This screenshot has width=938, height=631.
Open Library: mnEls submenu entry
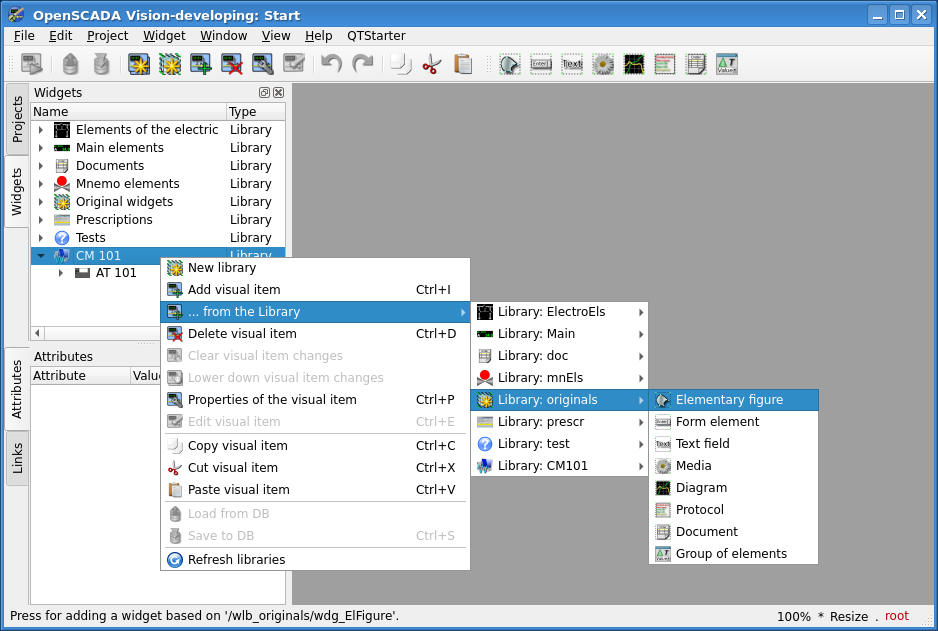pyautogui.click(x=540, y=378)
